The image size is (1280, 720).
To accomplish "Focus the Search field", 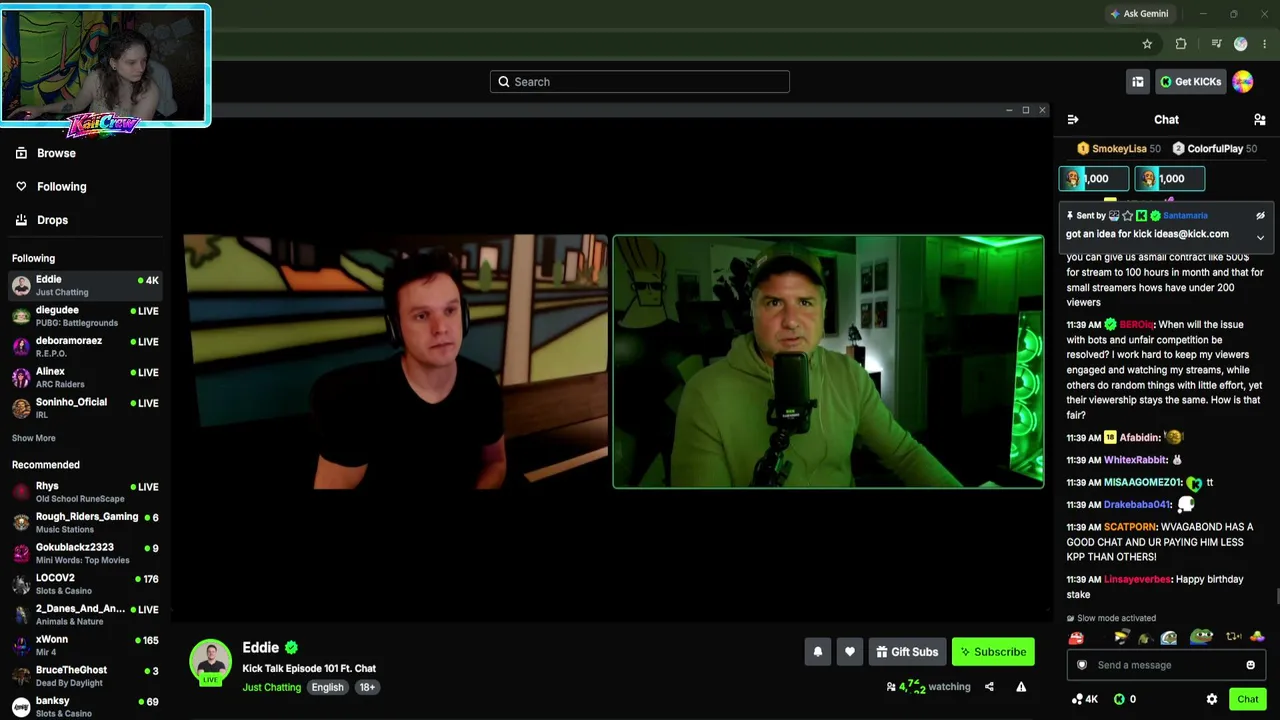I will tap(640, 82).
